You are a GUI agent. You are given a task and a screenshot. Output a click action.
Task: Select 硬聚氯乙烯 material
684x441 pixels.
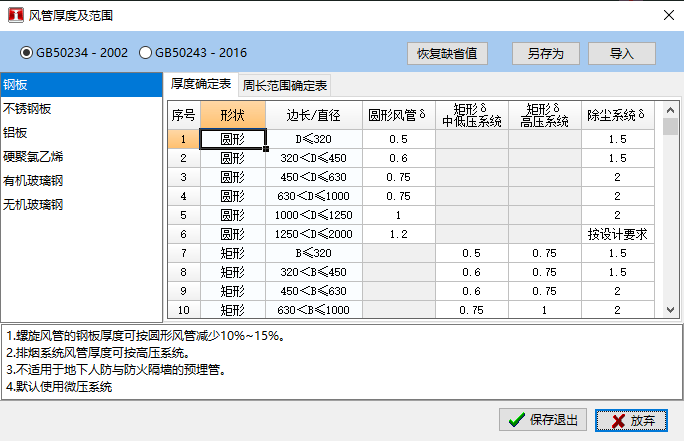pos(34,157)
